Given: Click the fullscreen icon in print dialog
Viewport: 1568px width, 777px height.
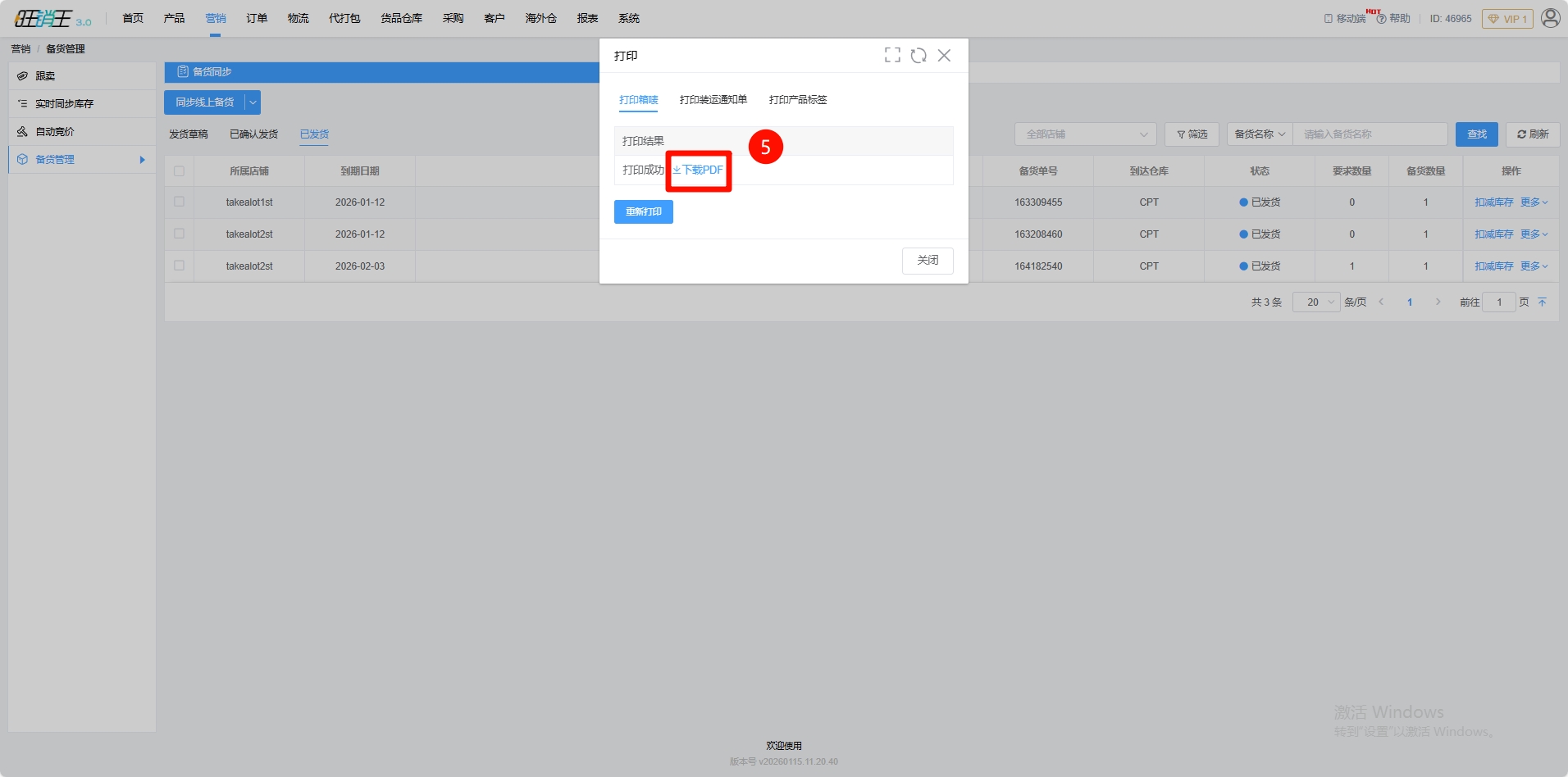Looking at the screenshot, I should [892, 55].
